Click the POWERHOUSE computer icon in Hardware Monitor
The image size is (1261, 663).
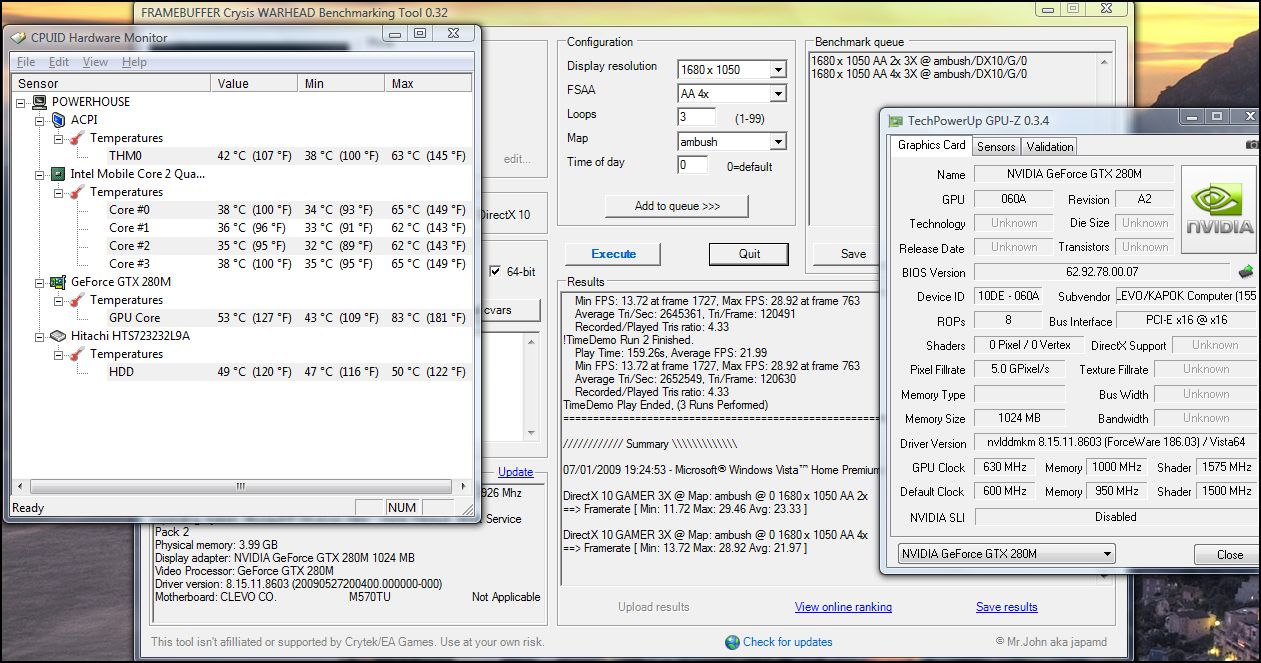[39, 102]
